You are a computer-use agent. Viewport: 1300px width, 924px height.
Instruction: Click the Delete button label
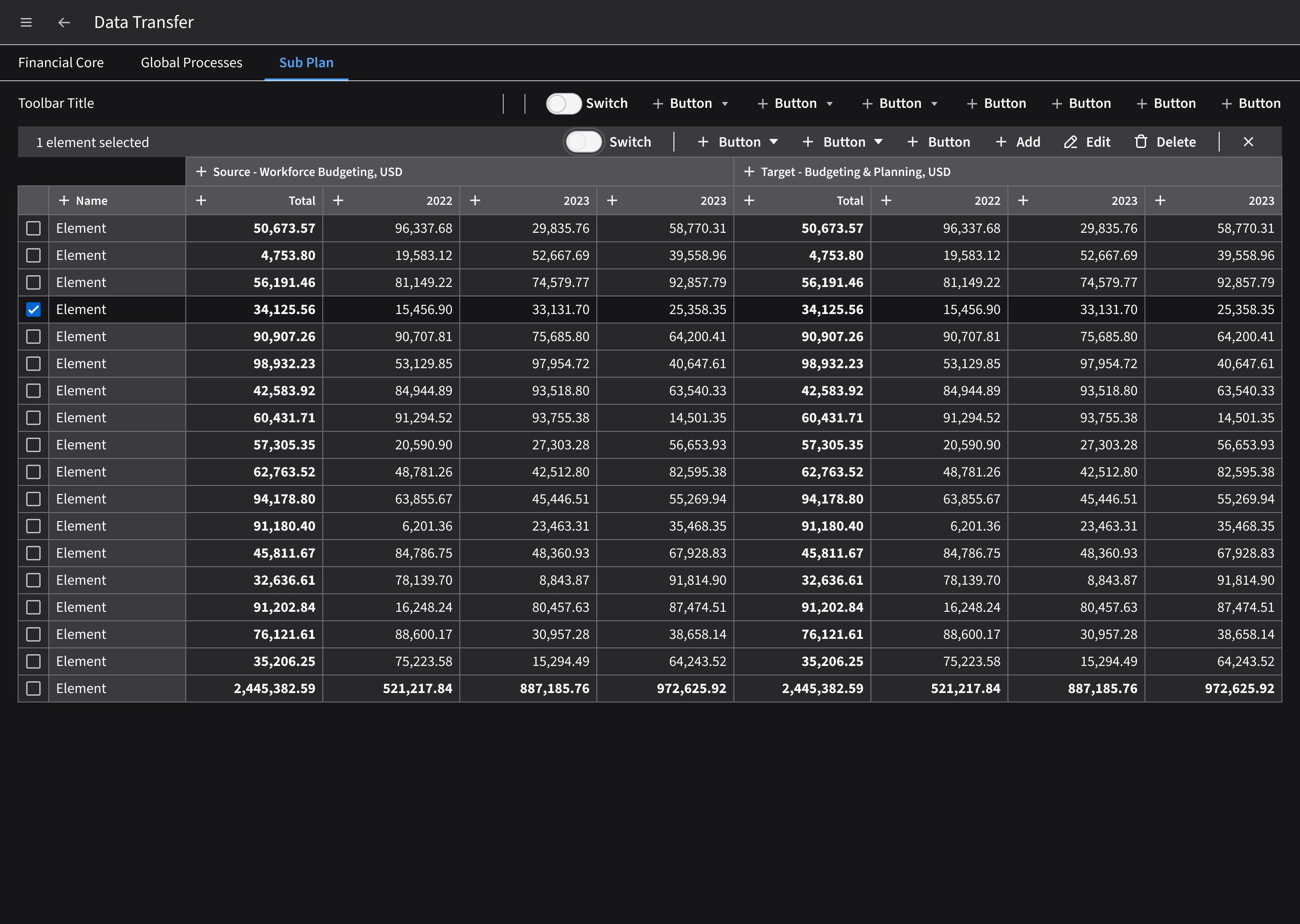[x=1176, y=142]
